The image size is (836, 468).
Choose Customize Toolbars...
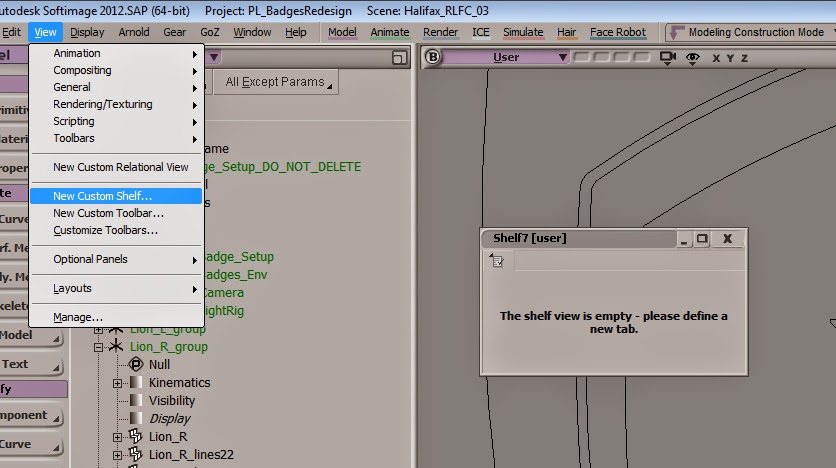(116, 230)
